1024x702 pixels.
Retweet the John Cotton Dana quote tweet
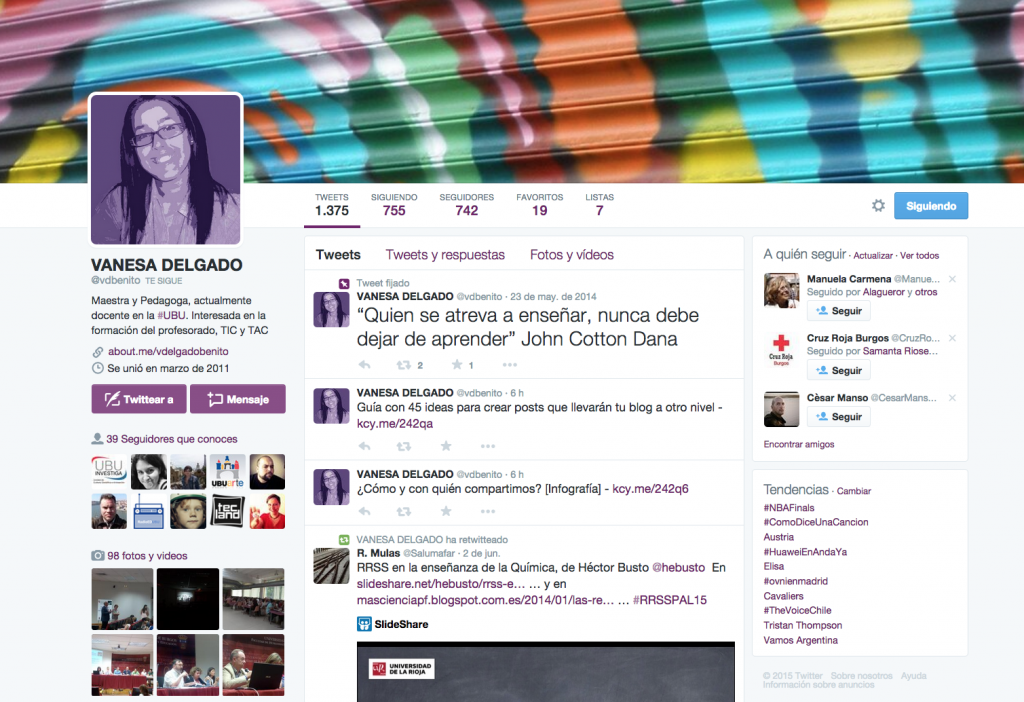click(x=404, y=364)
